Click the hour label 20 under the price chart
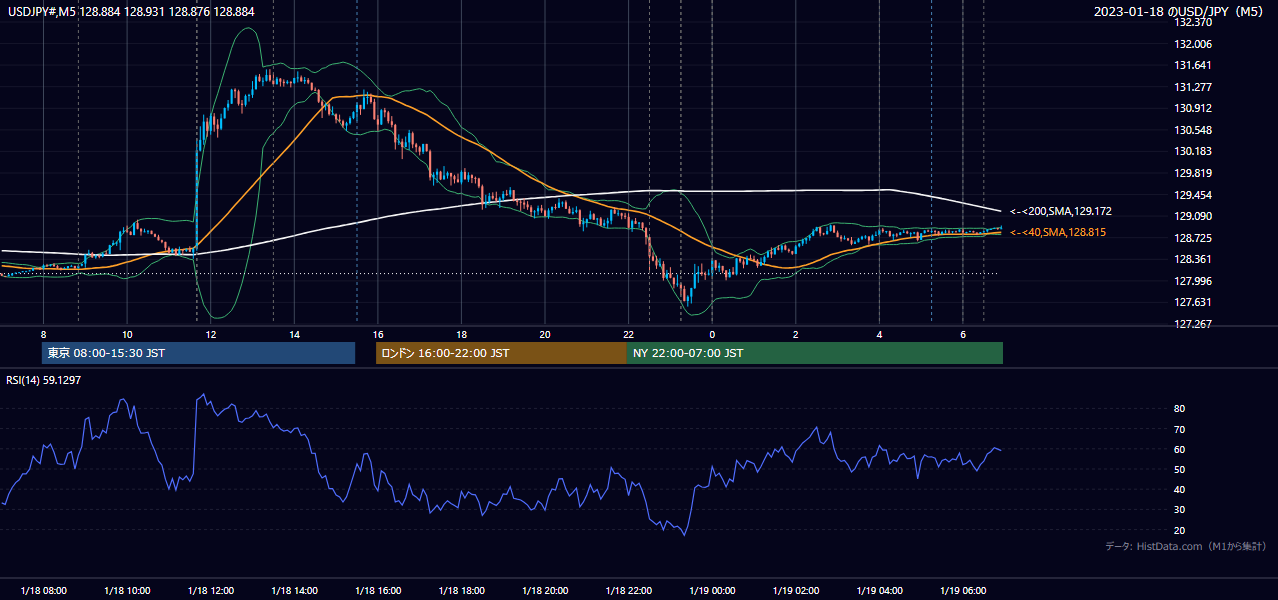 pos(545,334)
